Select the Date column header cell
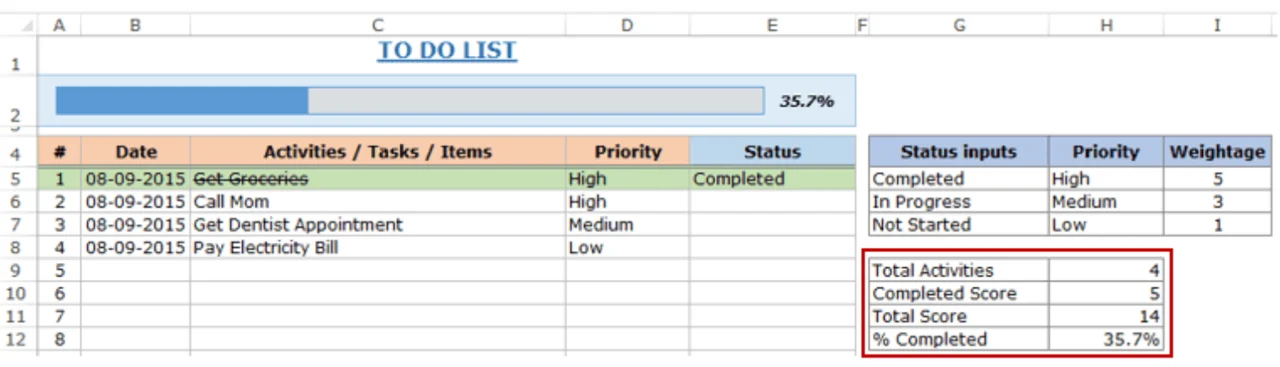Viewport: 1280px width, 367px height. (135, 152)
